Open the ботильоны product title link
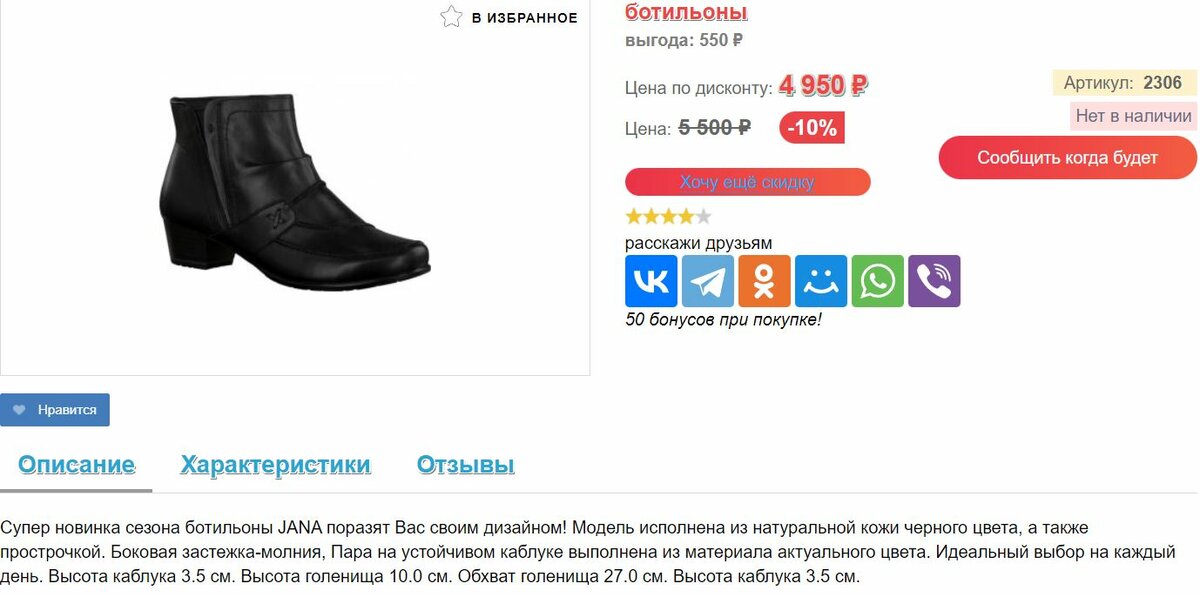Screen dimensions: 1200x597 pyautogui.click(x=686, y=12)
